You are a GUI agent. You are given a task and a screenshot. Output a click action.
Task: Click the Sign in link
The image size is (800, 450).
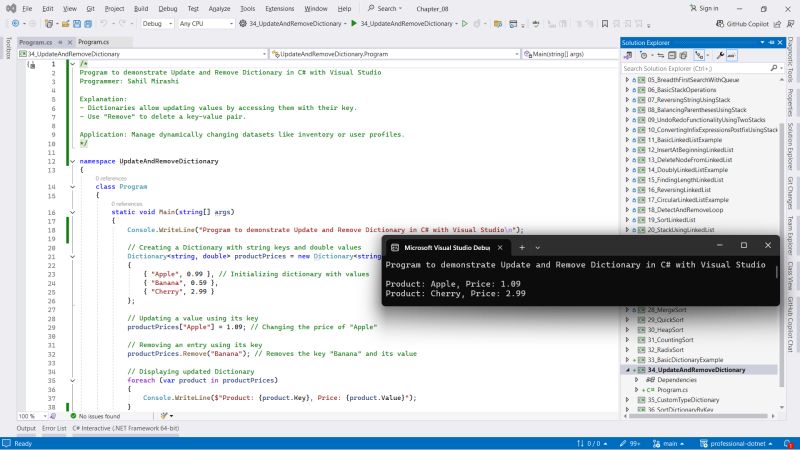click(x=709, y=7)
